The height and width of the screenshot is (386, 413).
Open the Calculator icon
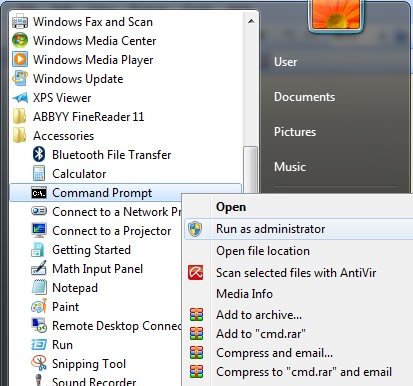(x=39, y=174)
